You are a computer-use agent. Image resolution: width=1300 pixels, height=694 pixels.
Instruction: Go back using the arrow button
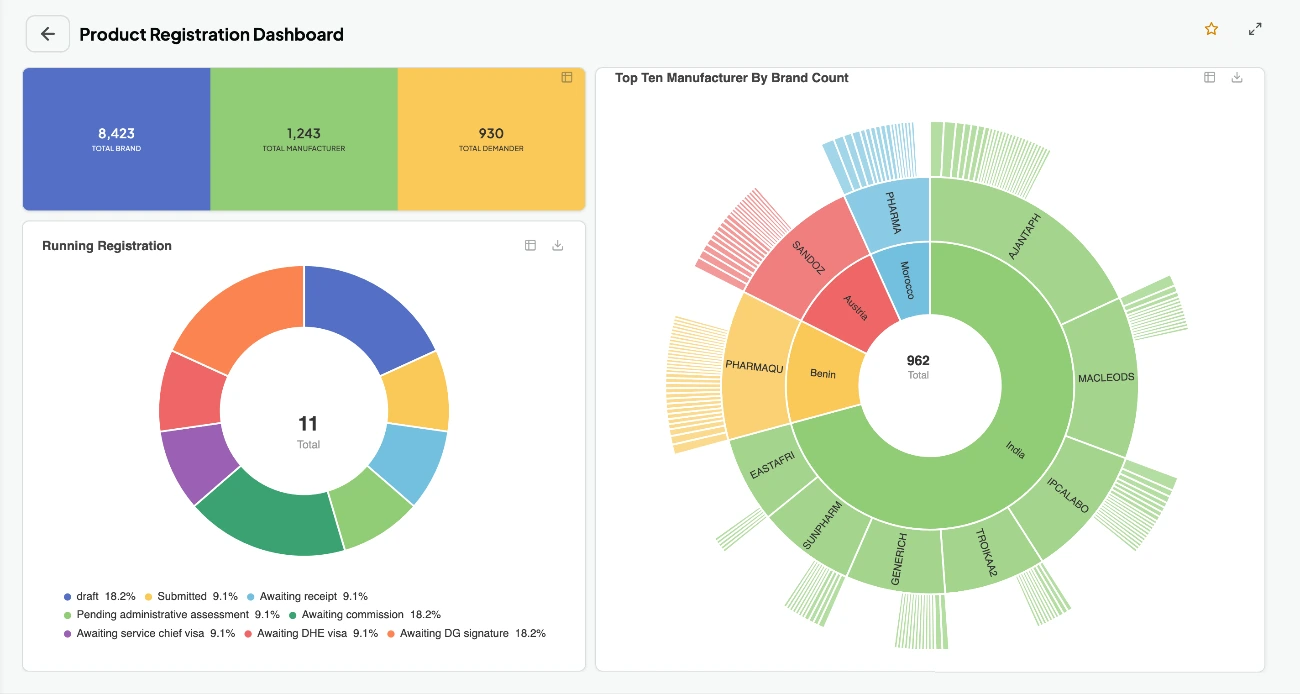coord(47,34)
